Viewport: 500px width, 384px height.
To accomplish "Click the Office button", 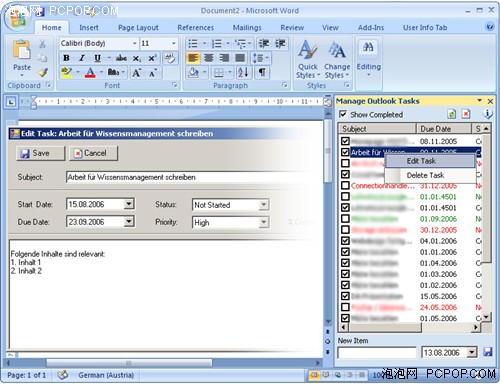I will click(x=17, y=19).
